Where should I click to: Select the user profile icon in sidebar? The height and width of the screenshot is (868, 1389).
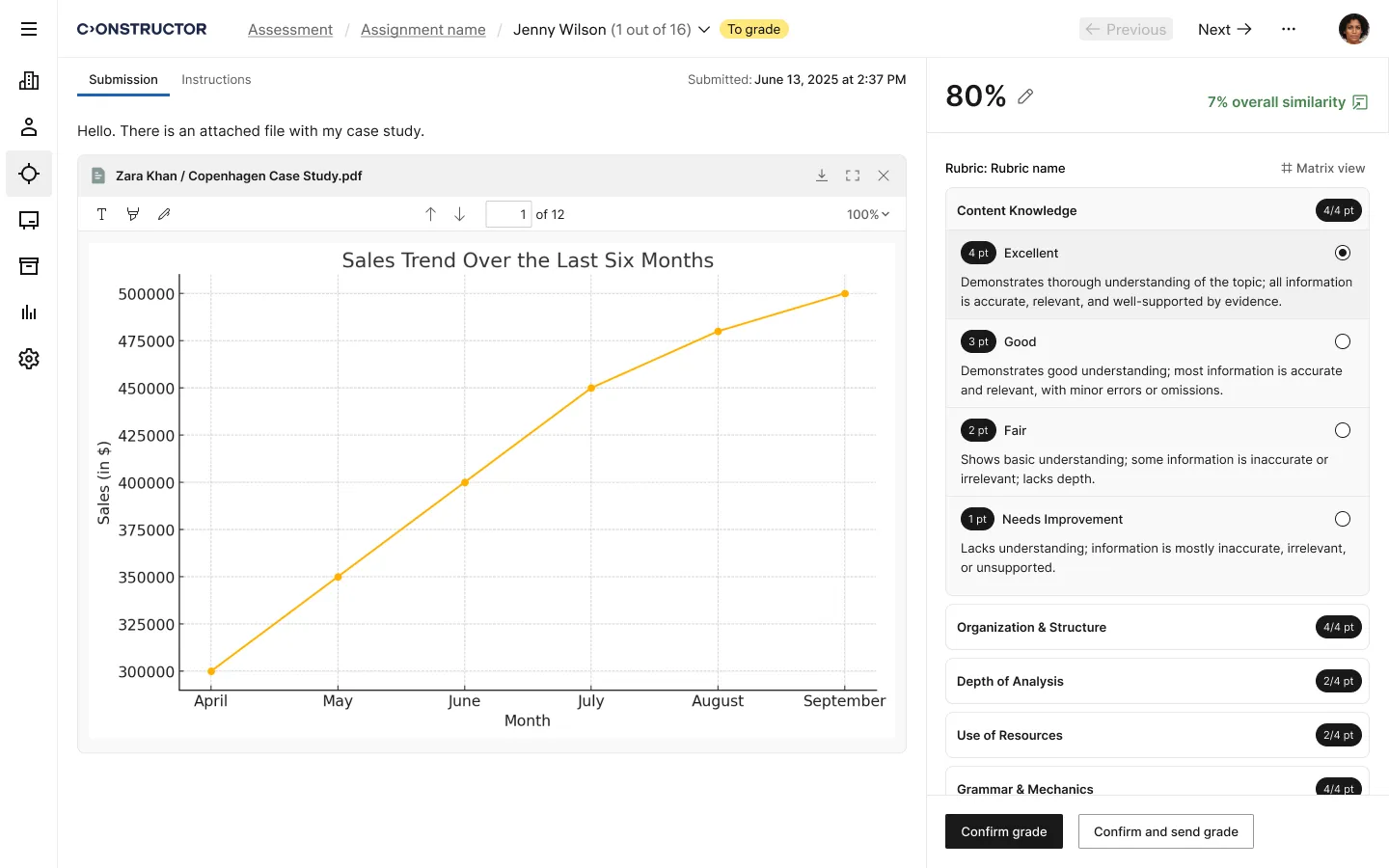tap(29, 126)
